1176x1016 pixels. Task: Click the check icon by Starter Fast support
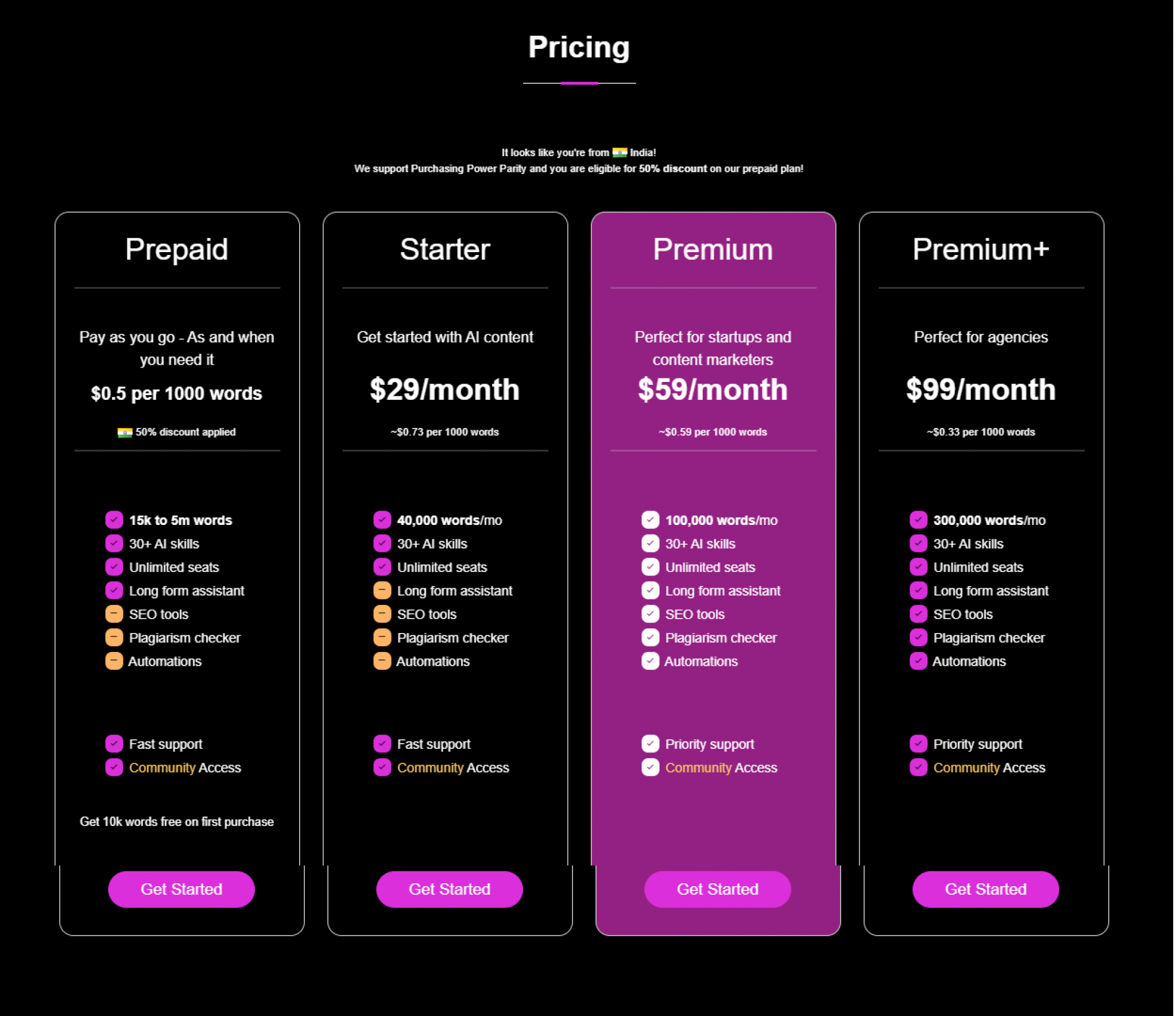[x=382, y=744]
